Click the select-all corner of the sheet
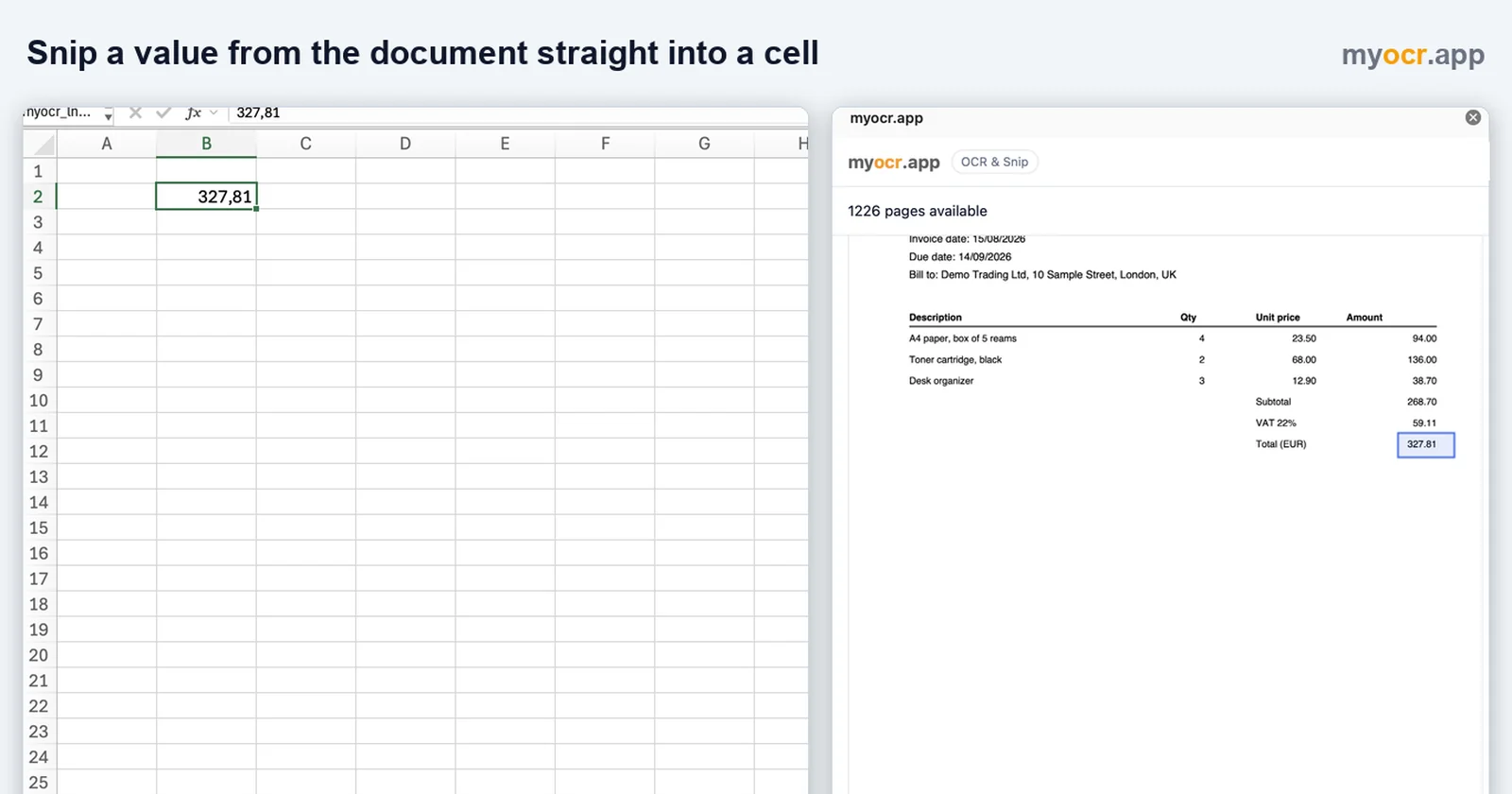Viewport: 1512px width, 794px height. point(40,144)
